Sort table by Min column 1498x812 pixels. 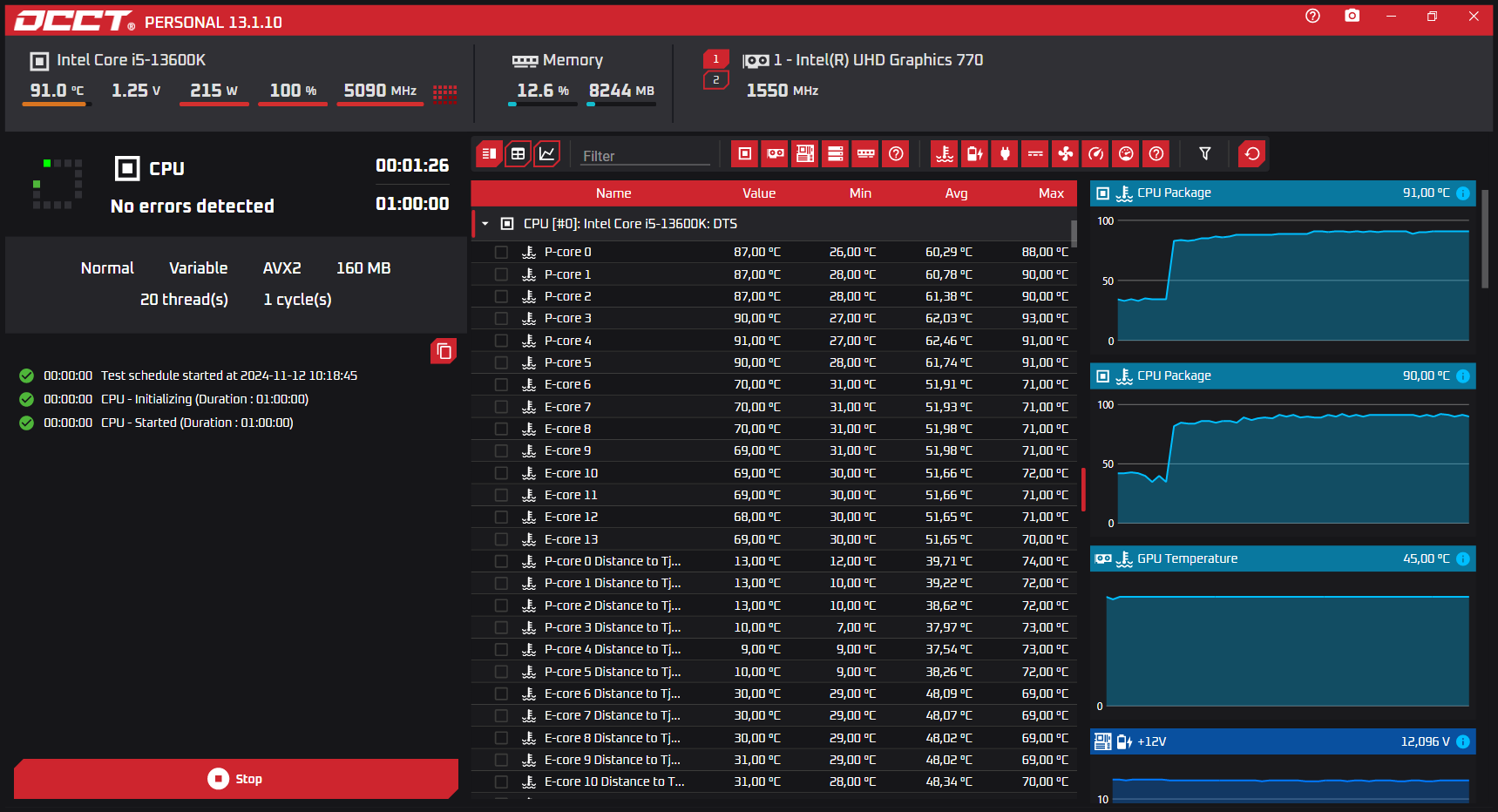click(860, 193)
